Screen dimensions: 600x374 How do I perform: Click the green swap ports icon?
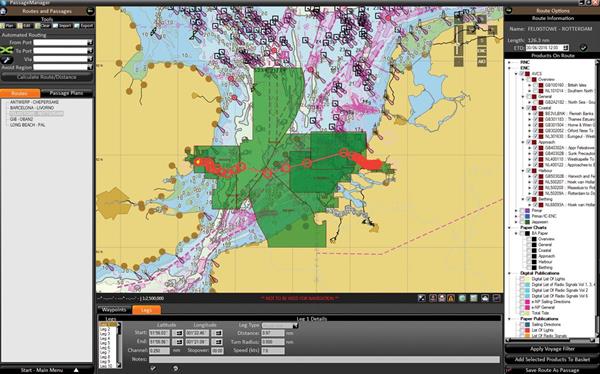pos(7,51)
